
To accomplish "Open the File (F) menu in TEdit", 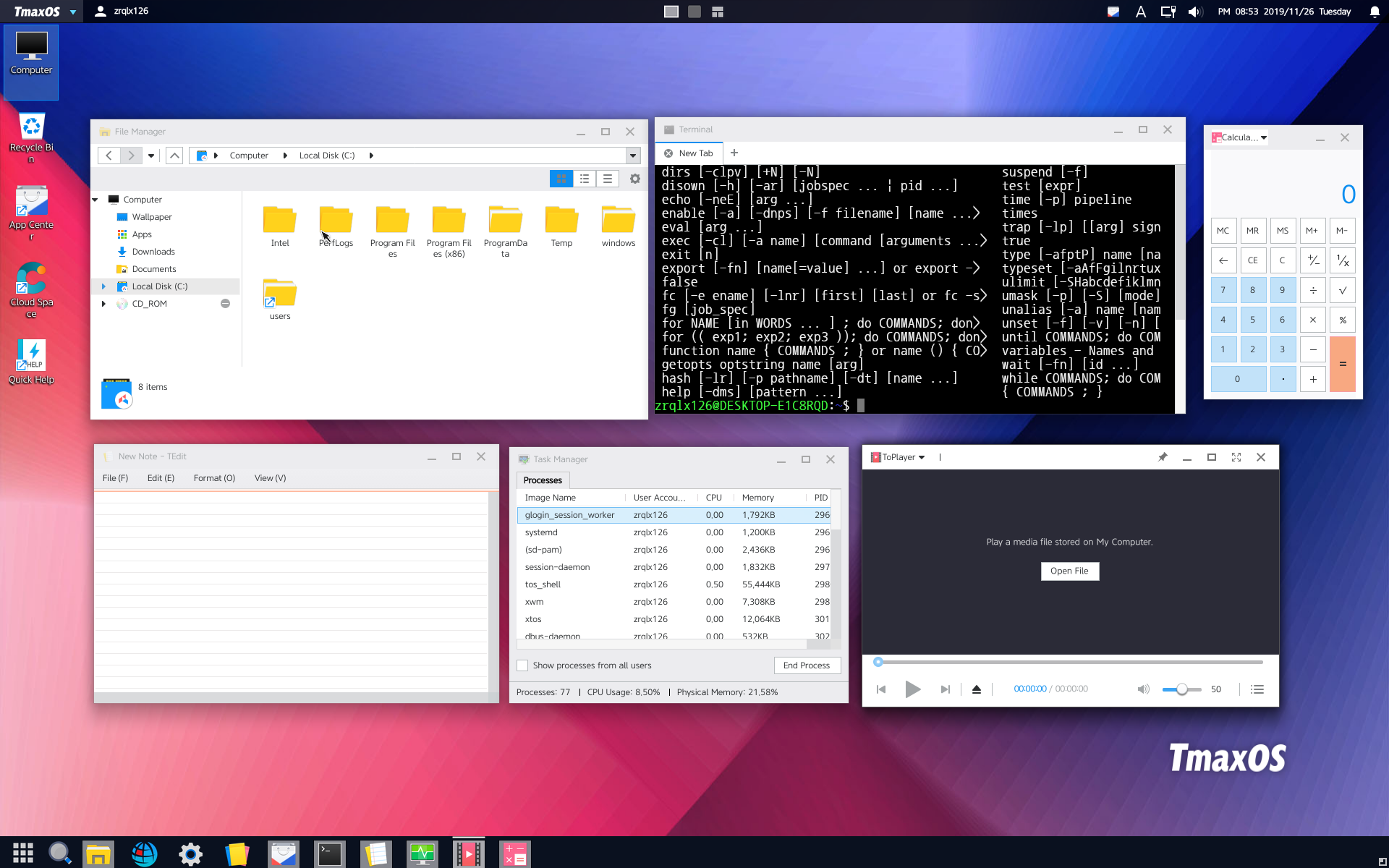I will [115, 478].
